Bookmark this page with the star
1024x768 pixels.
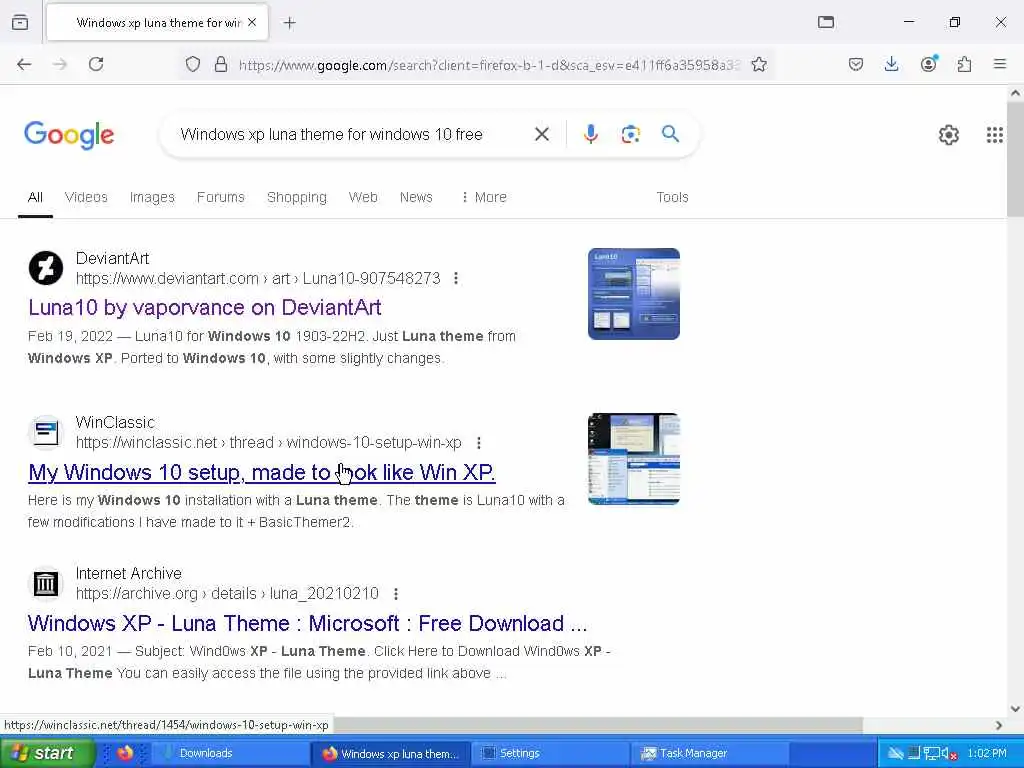pos(759,64)
